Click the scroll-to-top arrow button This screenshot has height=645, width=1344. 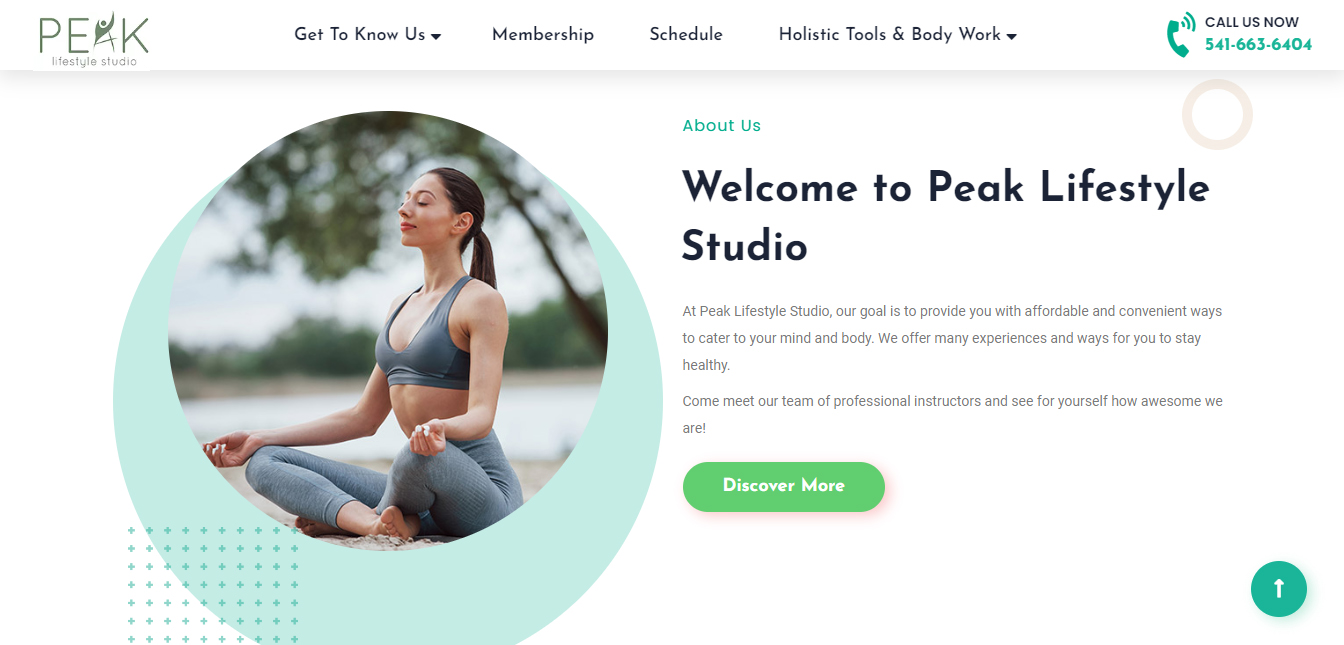tap(1279, 589)
